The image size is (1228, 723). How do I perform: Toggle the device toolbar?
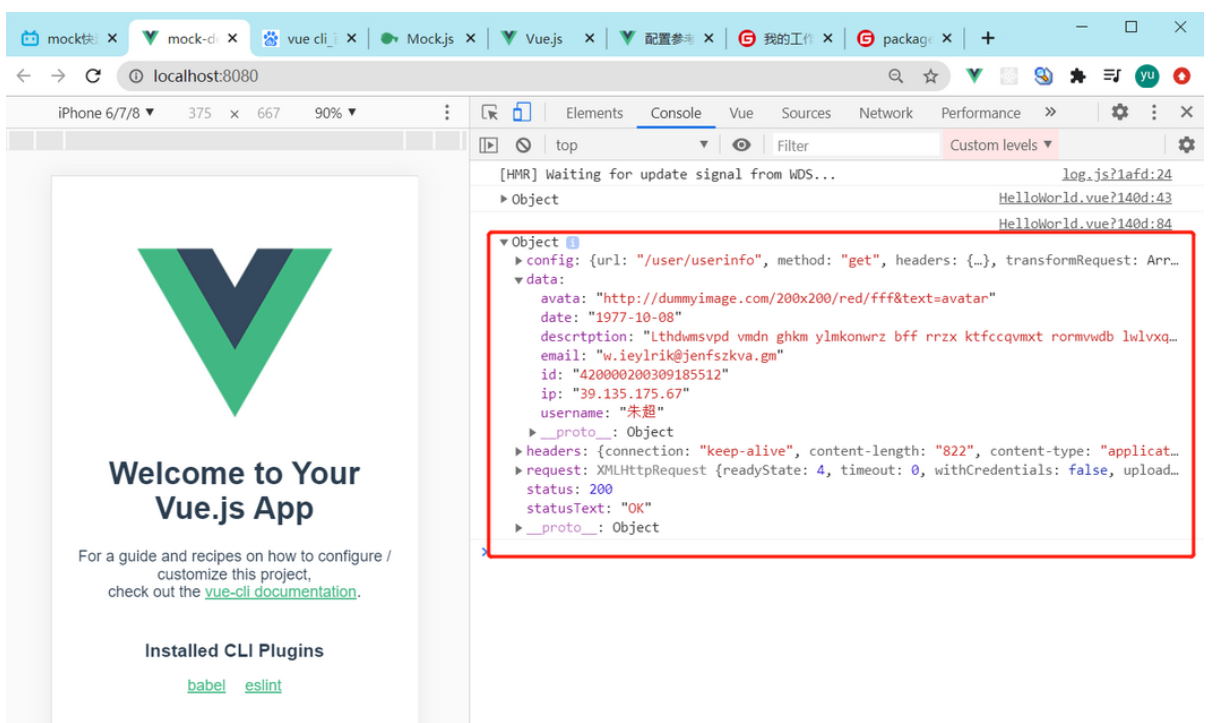tap(522, 112)
